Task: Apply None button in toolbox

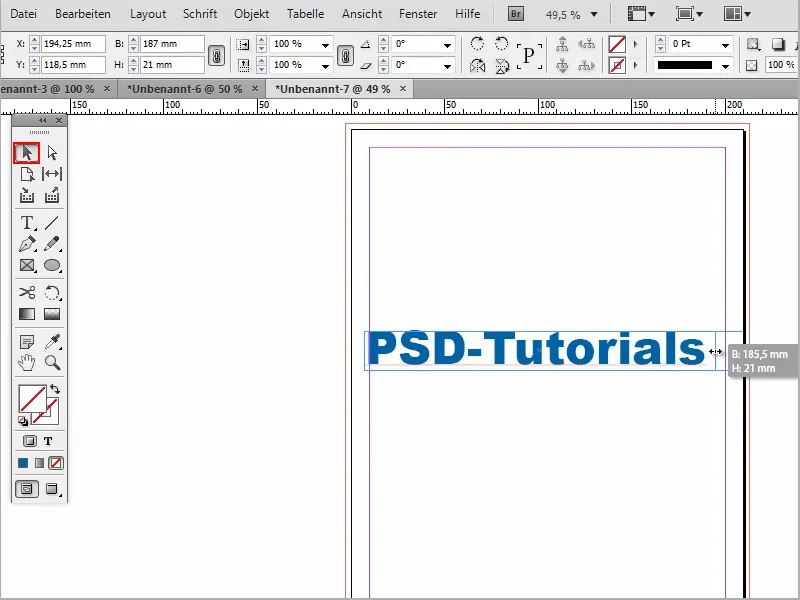Action: (x=56, y=463)
